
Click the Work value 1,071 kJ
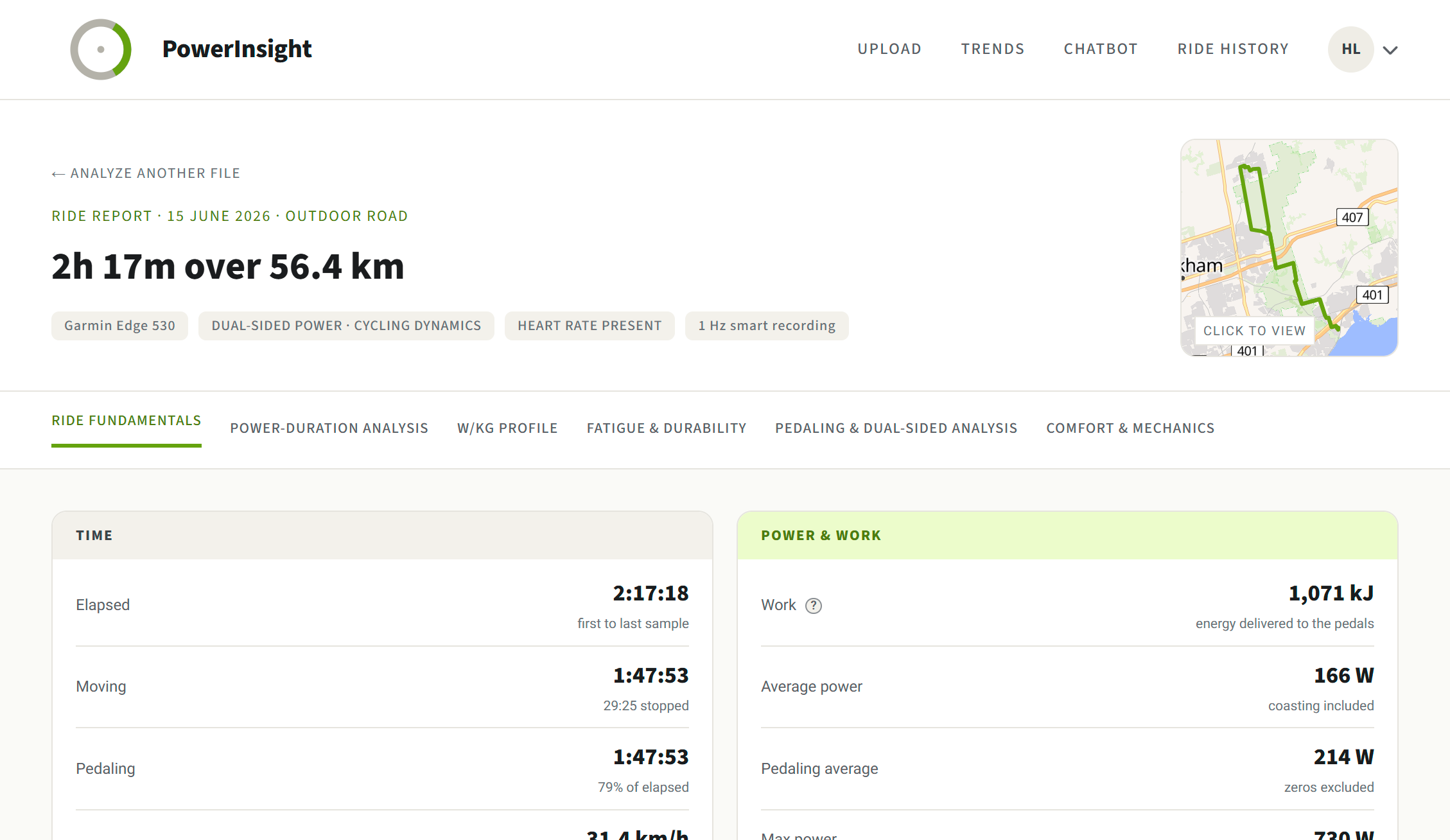tap(1331, 593)
